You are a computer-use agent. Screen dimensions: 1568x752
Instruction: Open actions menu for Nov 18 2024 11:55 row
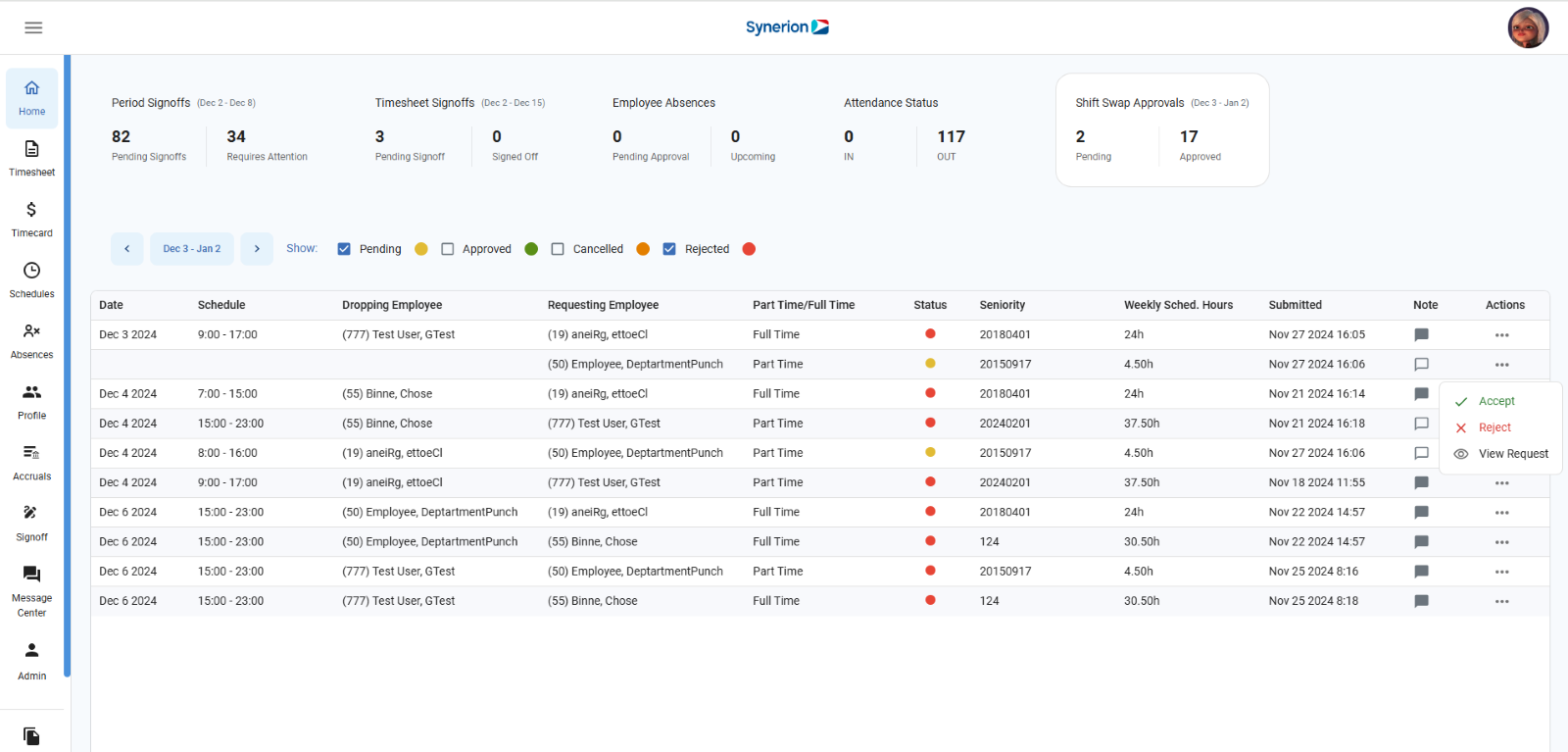pos(1502,483)
